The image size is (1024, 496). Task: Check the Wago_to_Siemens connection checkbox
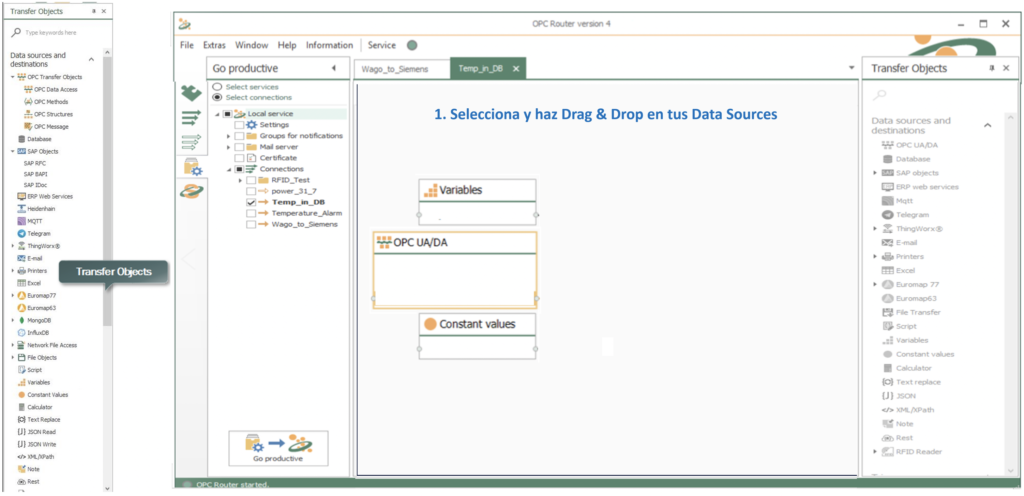251,225
